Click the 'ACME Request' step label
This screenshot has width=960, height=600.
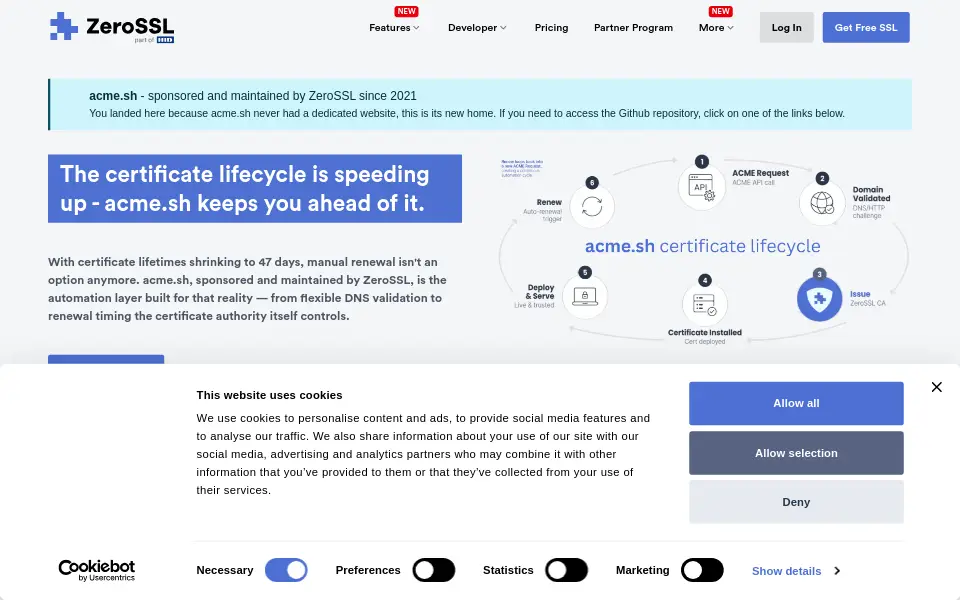pyautogui.click(x=760, y=173)
